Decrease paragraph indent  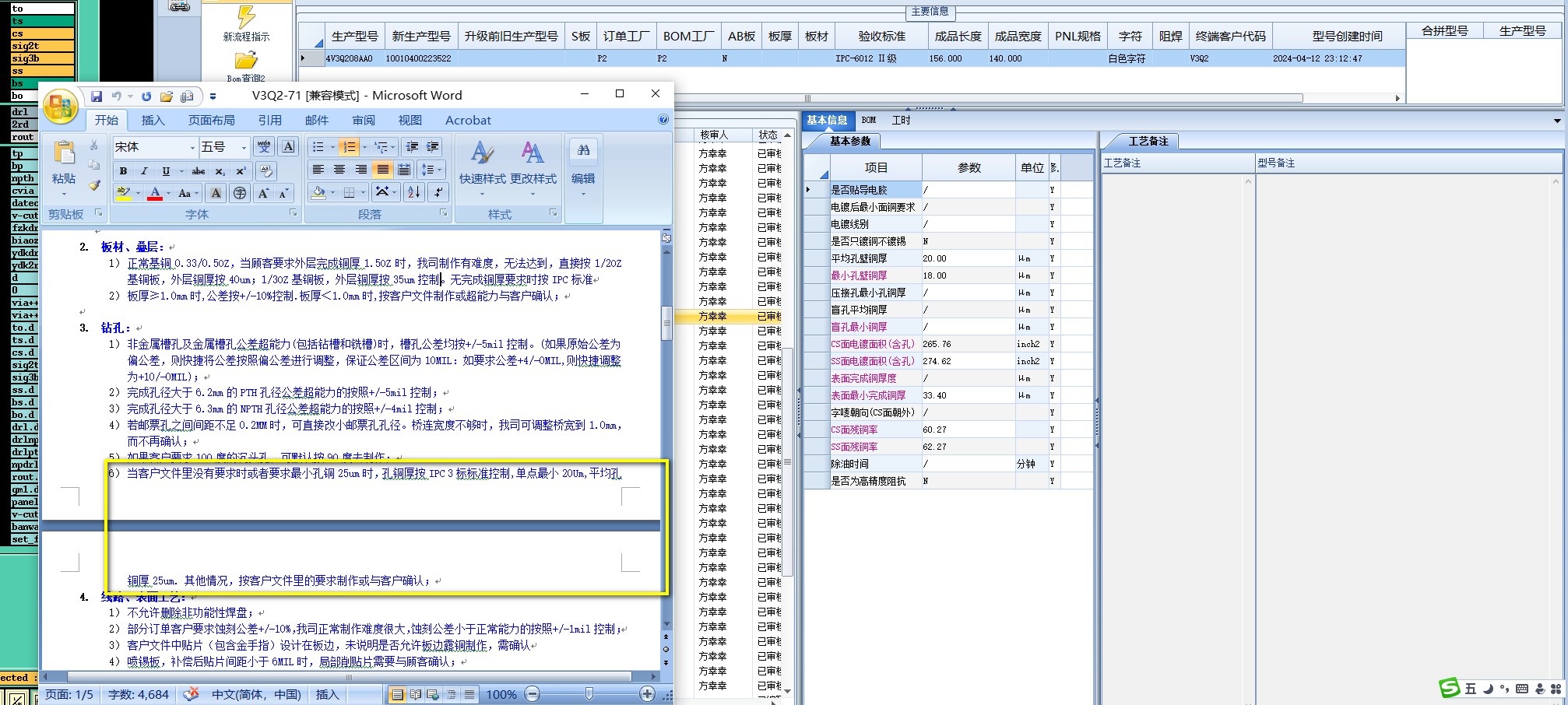click(x=413, y=147)
